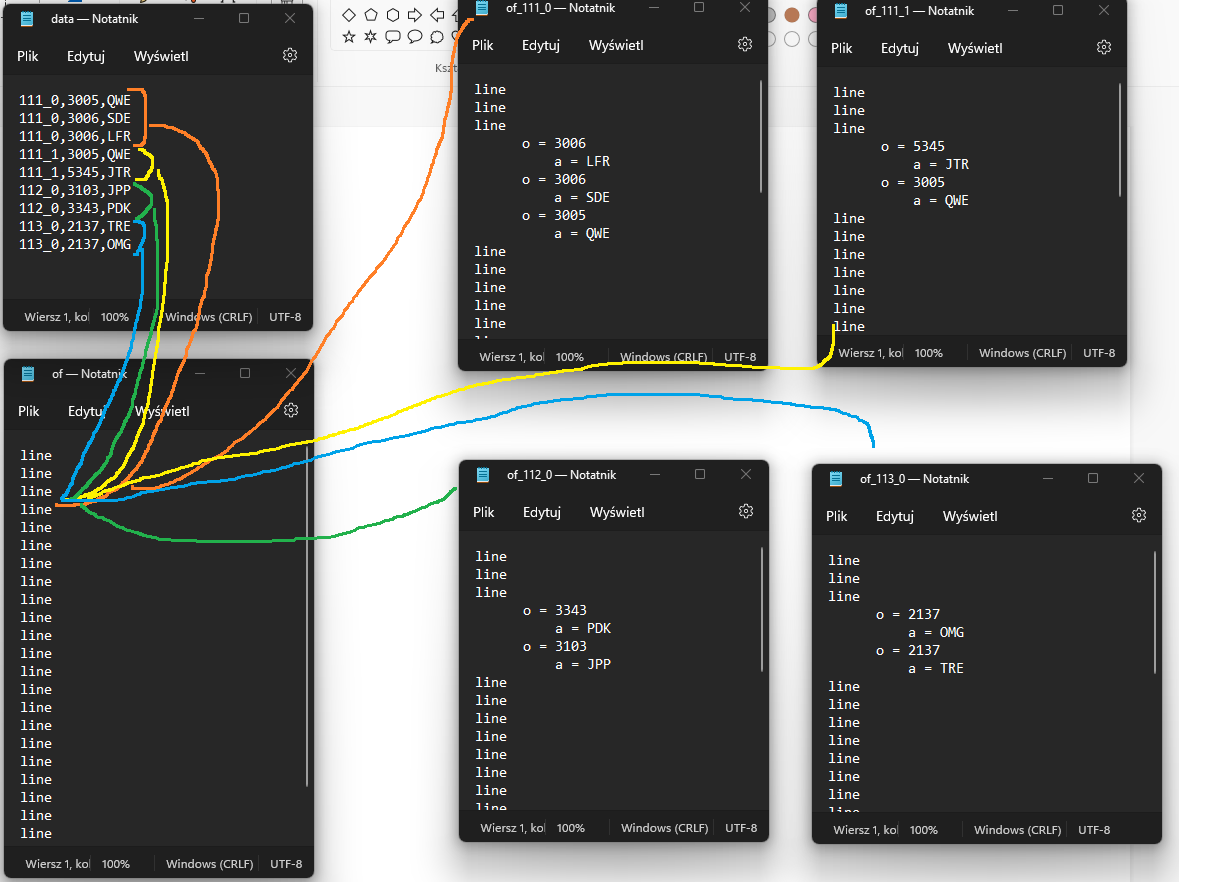This screenshot has height=882, width=1228.
Task: Open Edytuj menu in of_113_0 window
Action: click(x=895, y=516)
